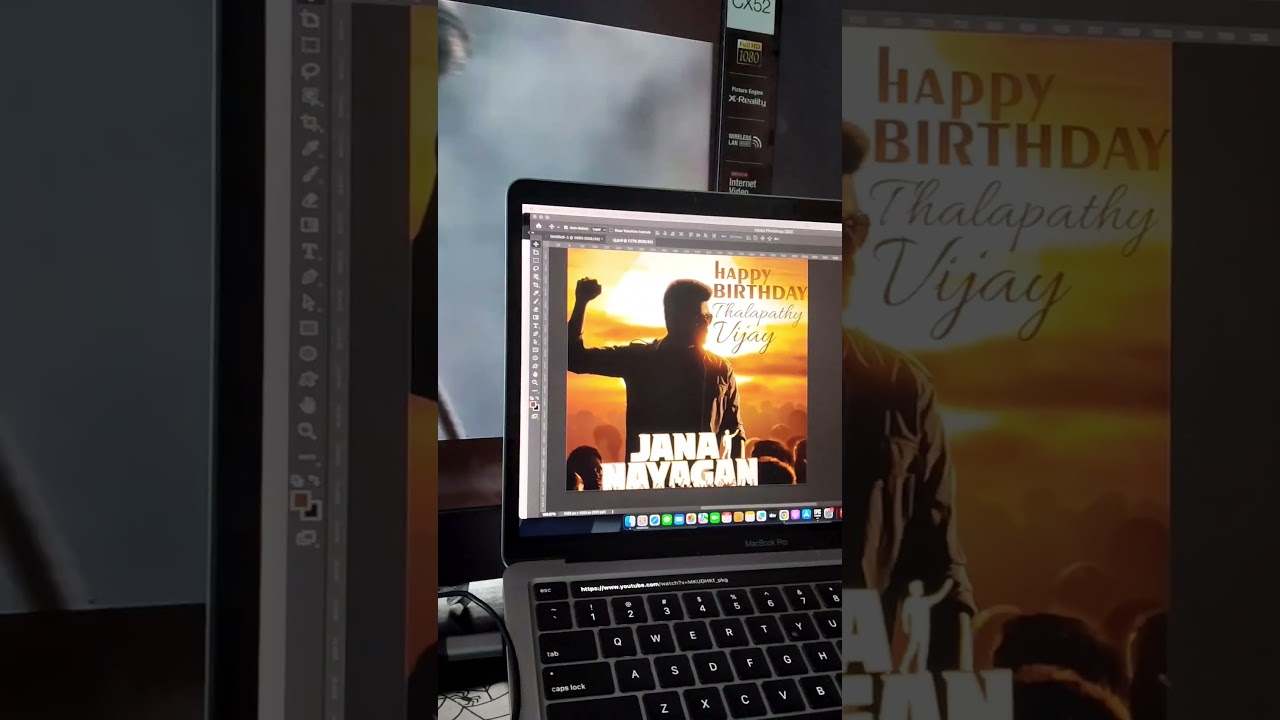Click the zoom percentage field in status bar

click(549, 514)
